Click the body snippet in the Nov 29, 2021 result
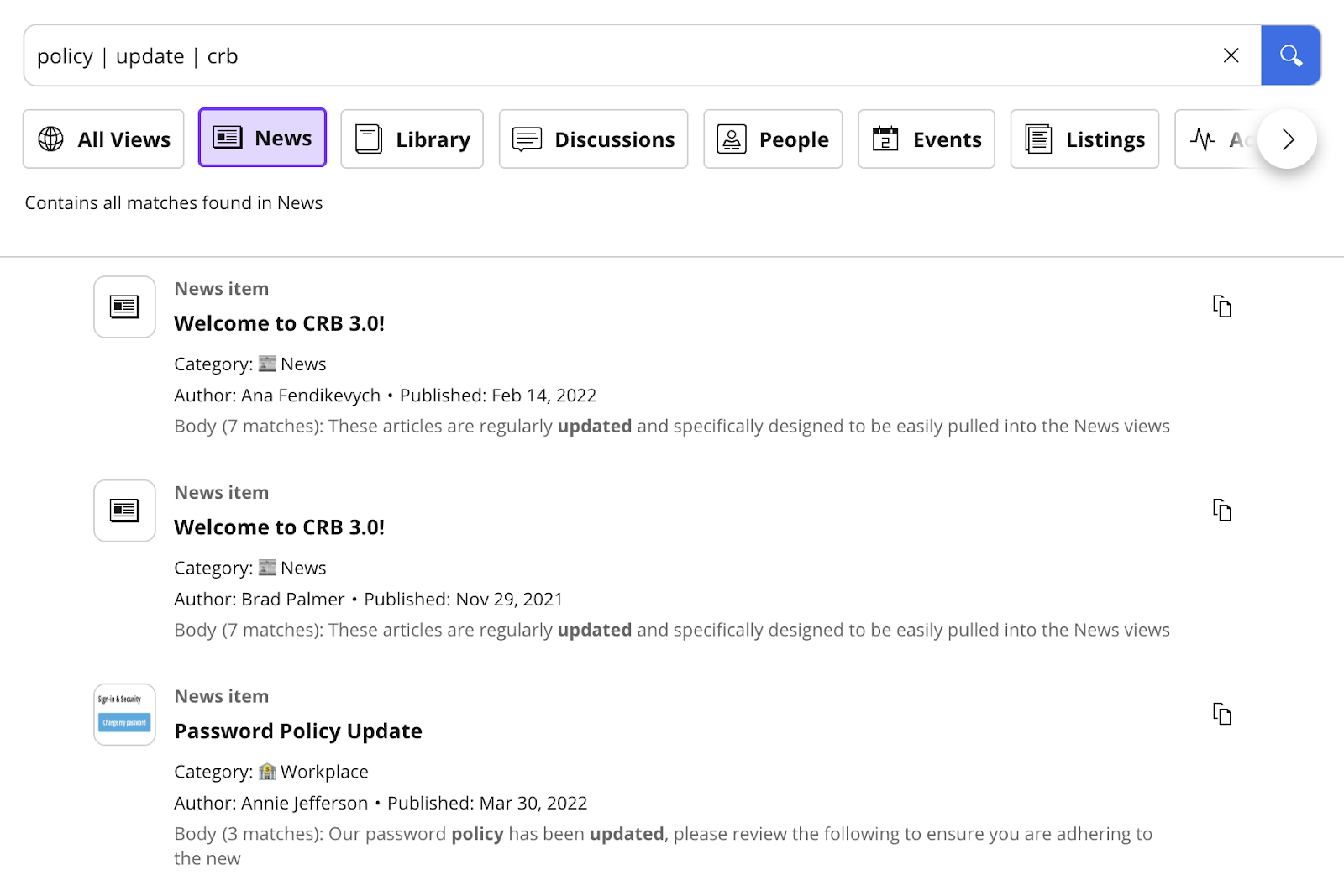The image size is (1344, 896). 672,631
